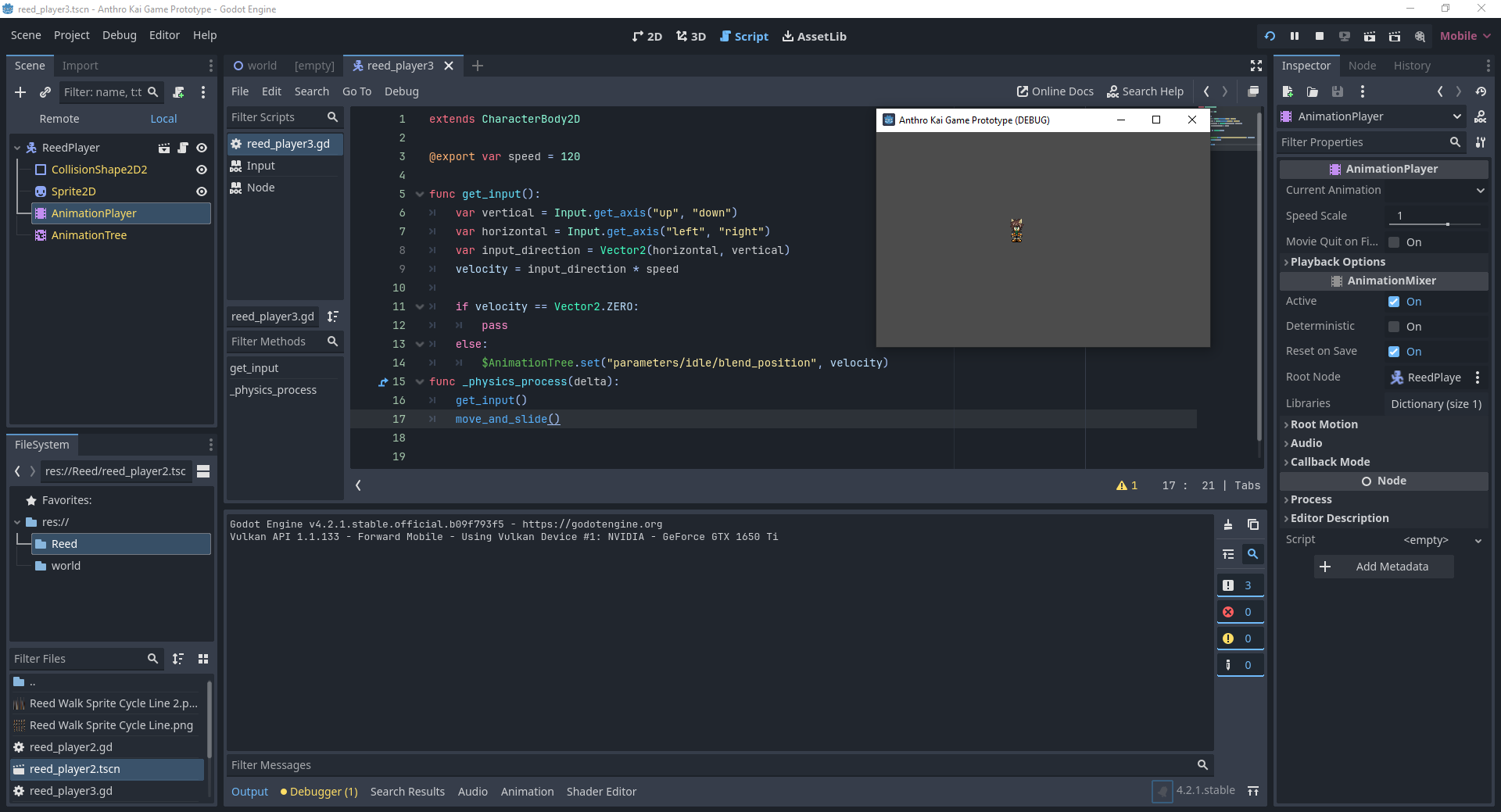Image resolution: width=1501 pixels, height=812 pixels.
Task: Hide the Sprite2D node
Action: click(x=202, y=191)
